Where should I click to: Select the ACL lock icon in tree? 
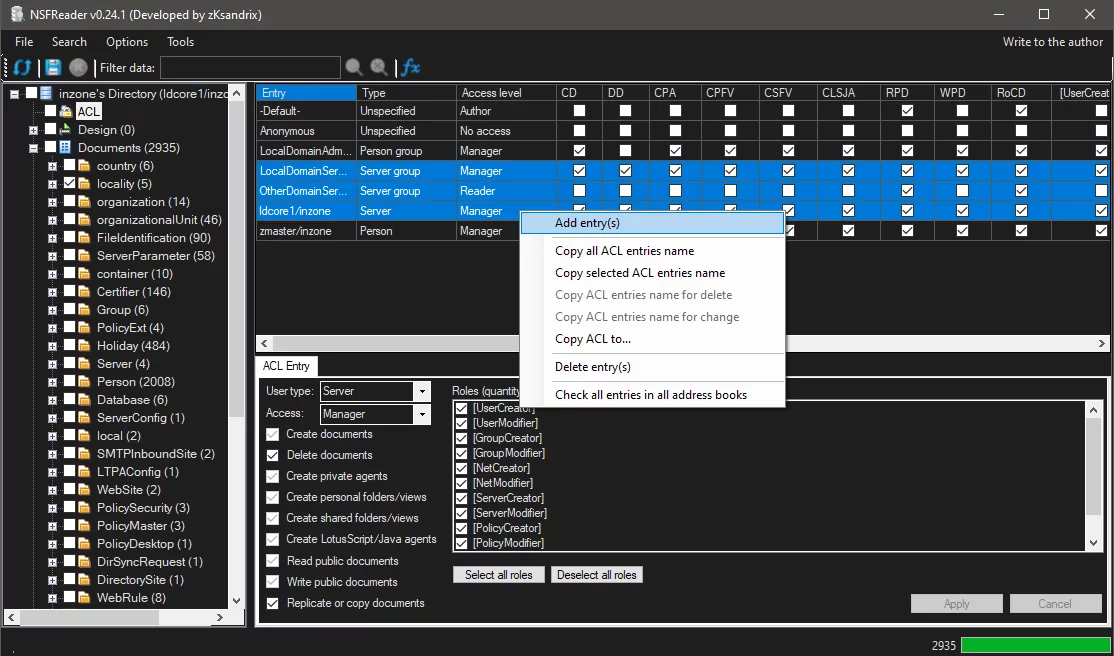point(66,112)
